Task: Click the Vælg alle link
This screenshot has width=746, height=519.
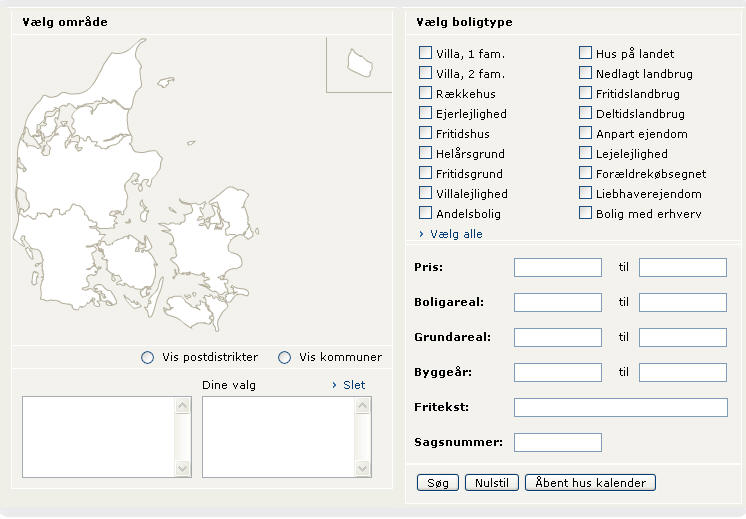Action: (x=456, y=234)
